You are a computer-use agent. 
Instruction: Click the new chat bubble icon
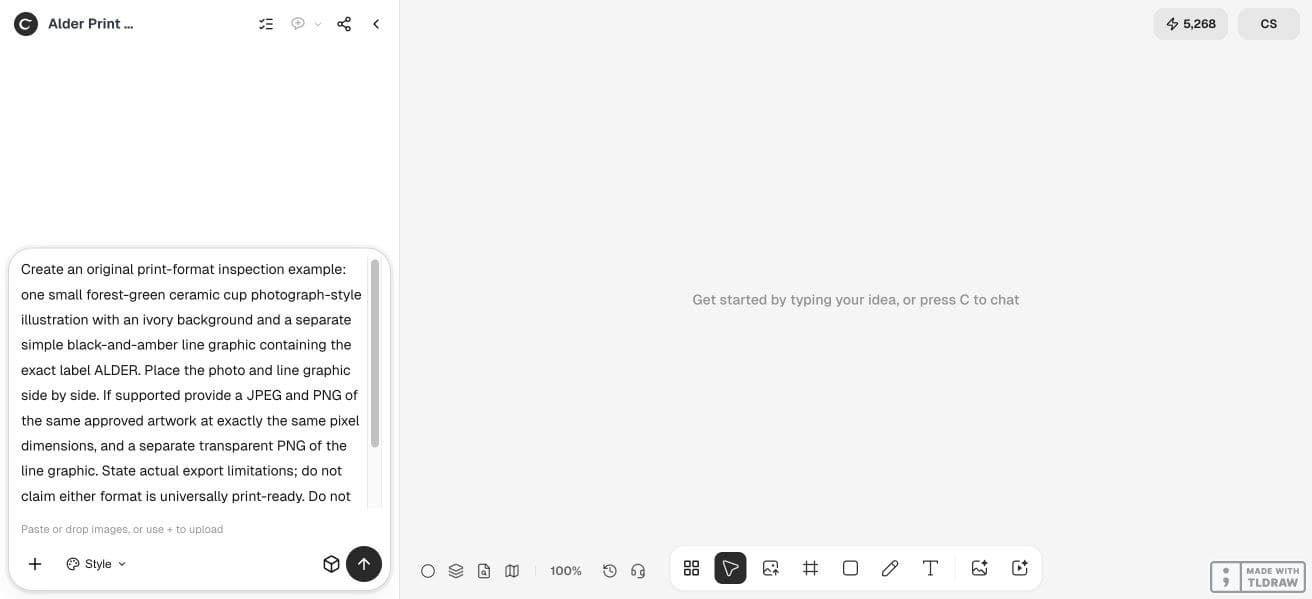(x=298, y=24)
